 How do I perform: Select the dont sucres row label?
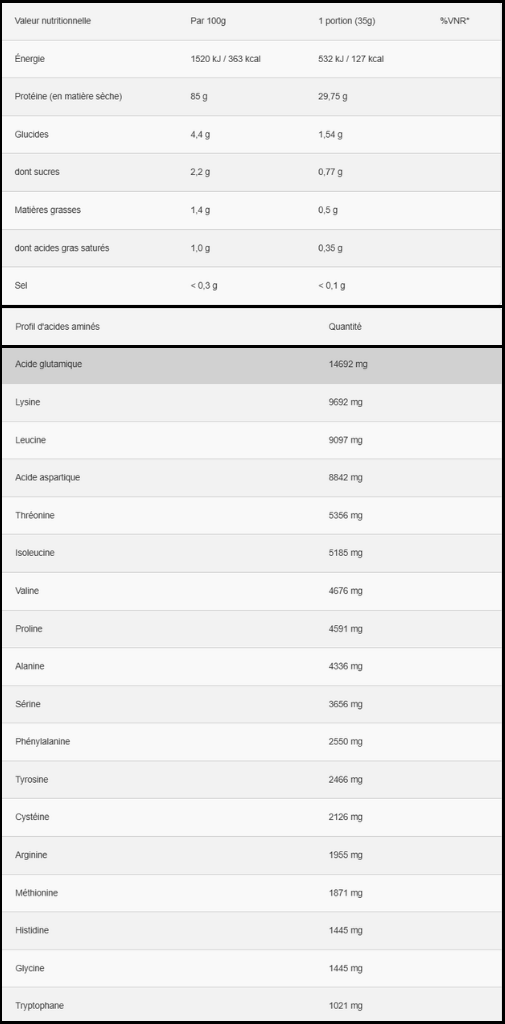click(x=37, y=172)
